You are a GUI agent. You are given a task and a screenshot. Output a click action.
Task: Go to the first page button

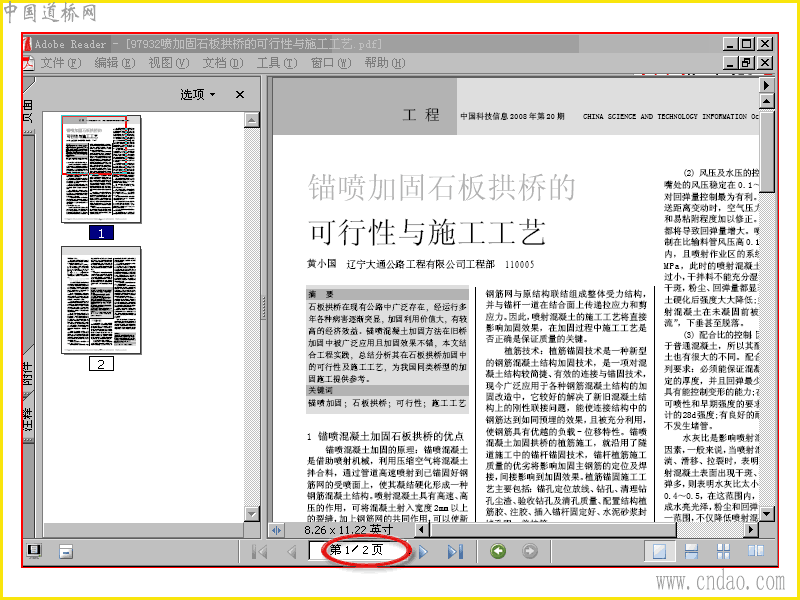pyautogui.click(x=260, y=552)
